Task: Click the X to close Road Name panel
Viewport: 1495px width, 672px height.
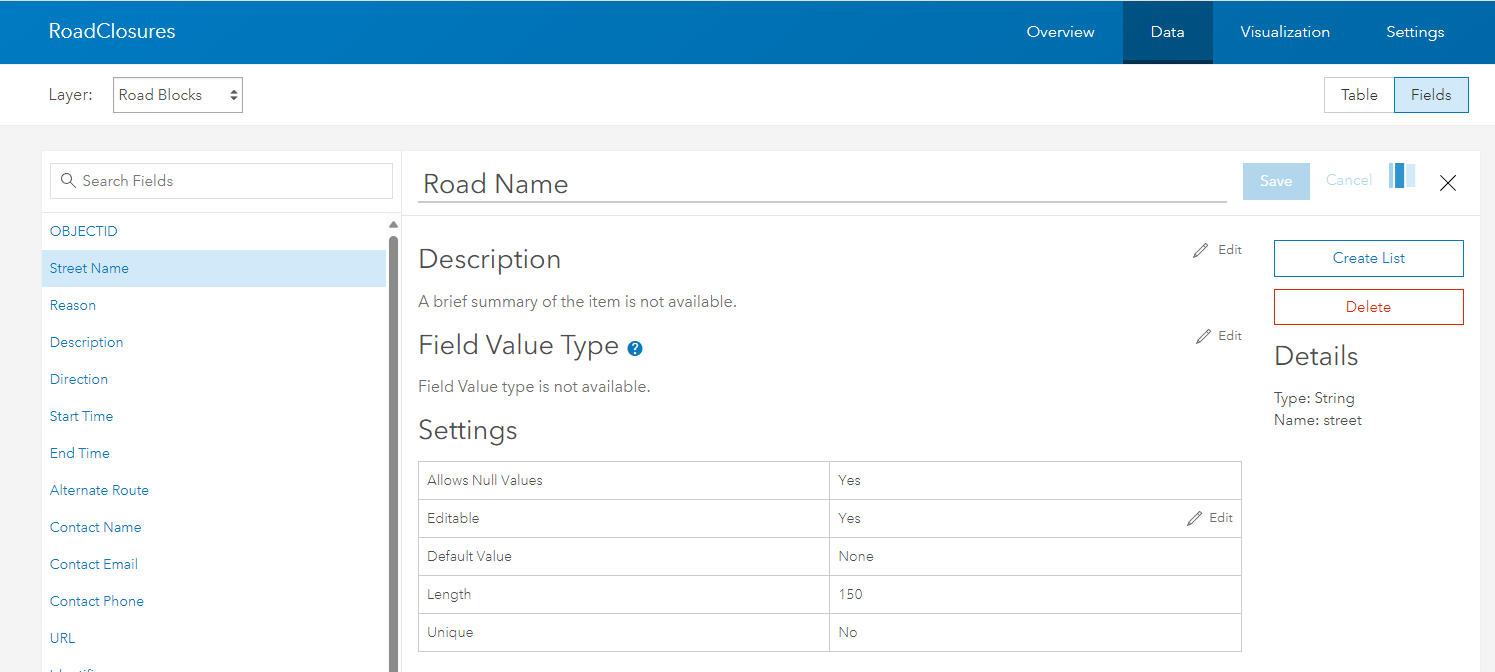Action: pos(1448,184)
